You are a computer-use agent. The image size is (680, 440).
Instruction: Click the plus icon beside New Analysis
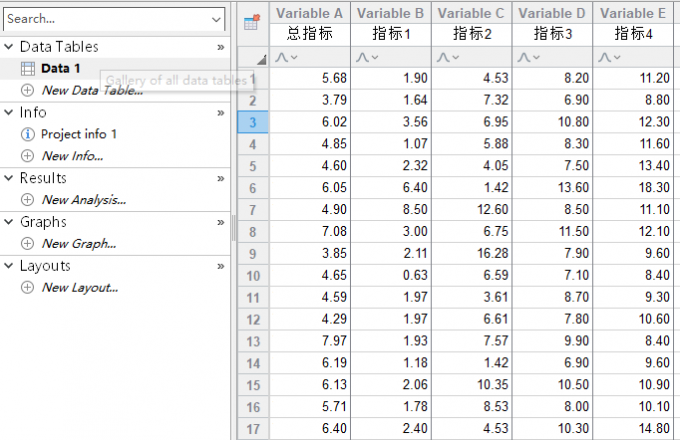click(27, 199)
